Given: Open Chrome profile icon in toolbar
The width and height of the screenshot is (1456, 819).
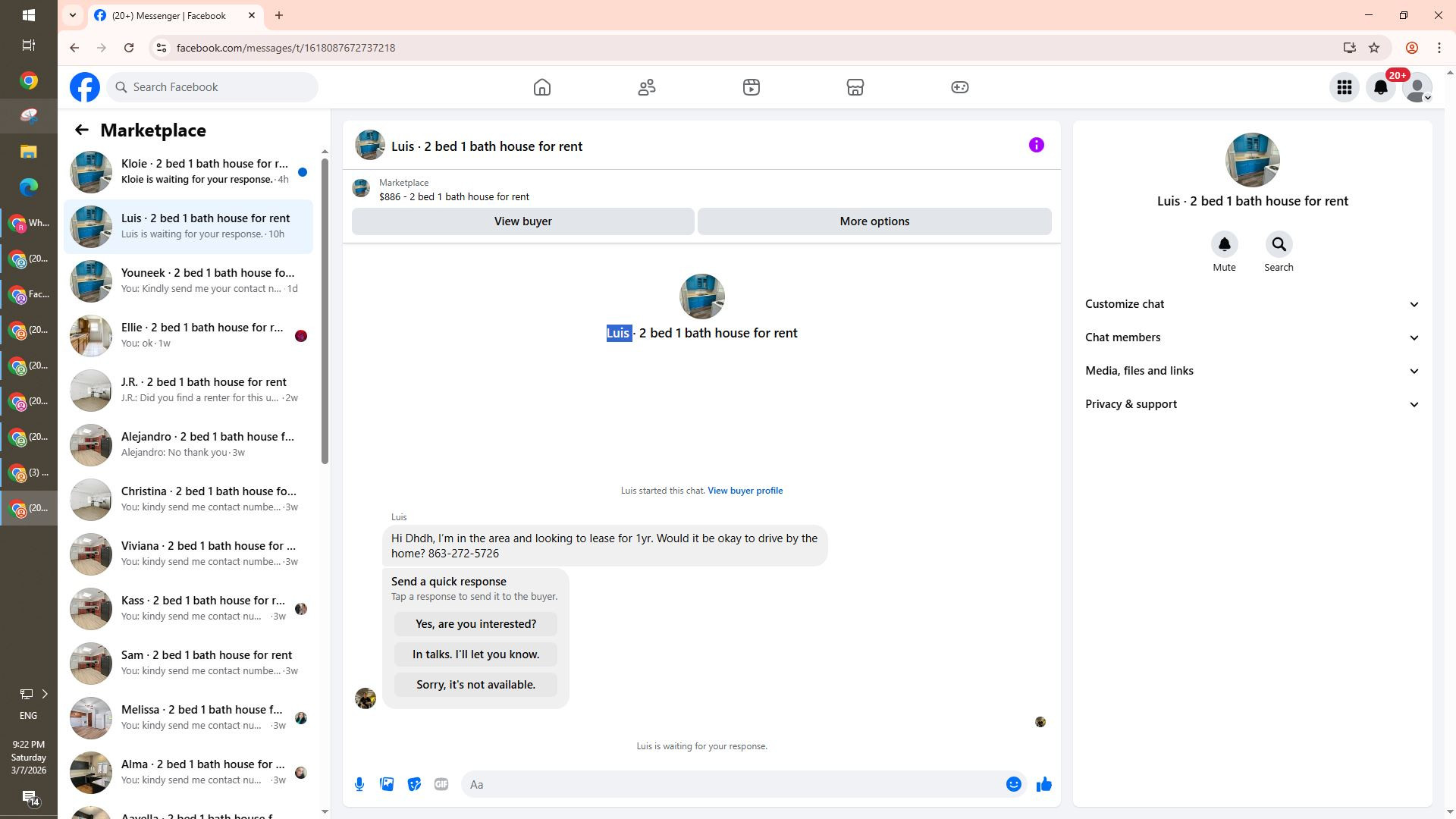Looking at the screenshot, I should [x=1412, y=48].
